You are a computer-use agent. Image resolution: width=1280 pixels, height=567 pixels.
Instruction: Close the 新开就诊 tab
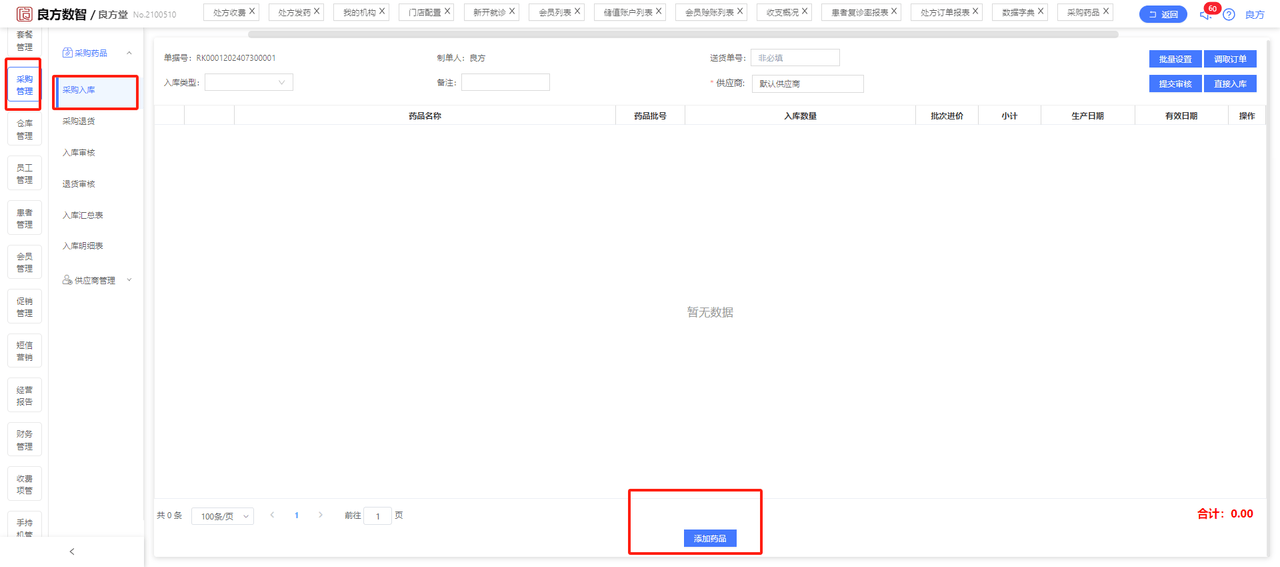pos(512,12)
